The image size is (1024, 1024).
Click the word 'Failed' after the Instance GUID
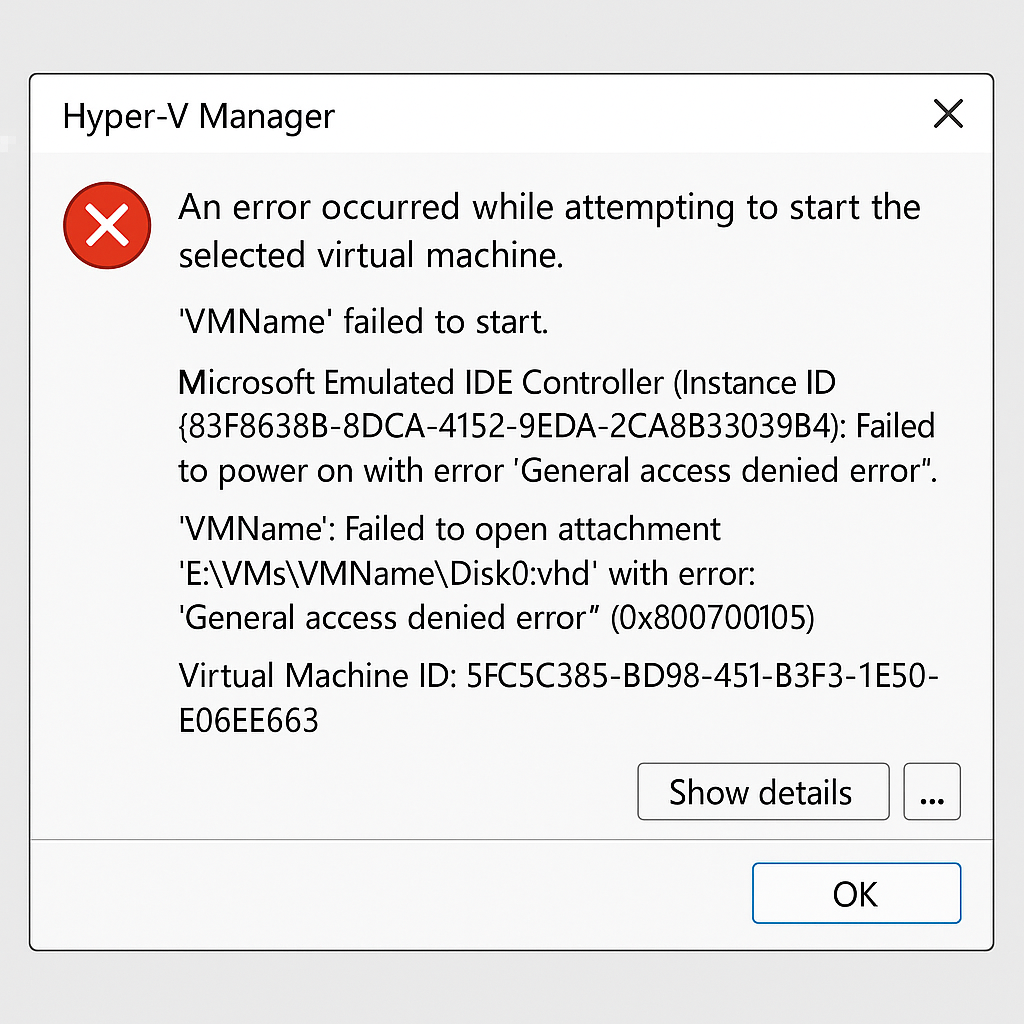pos(895,426)
